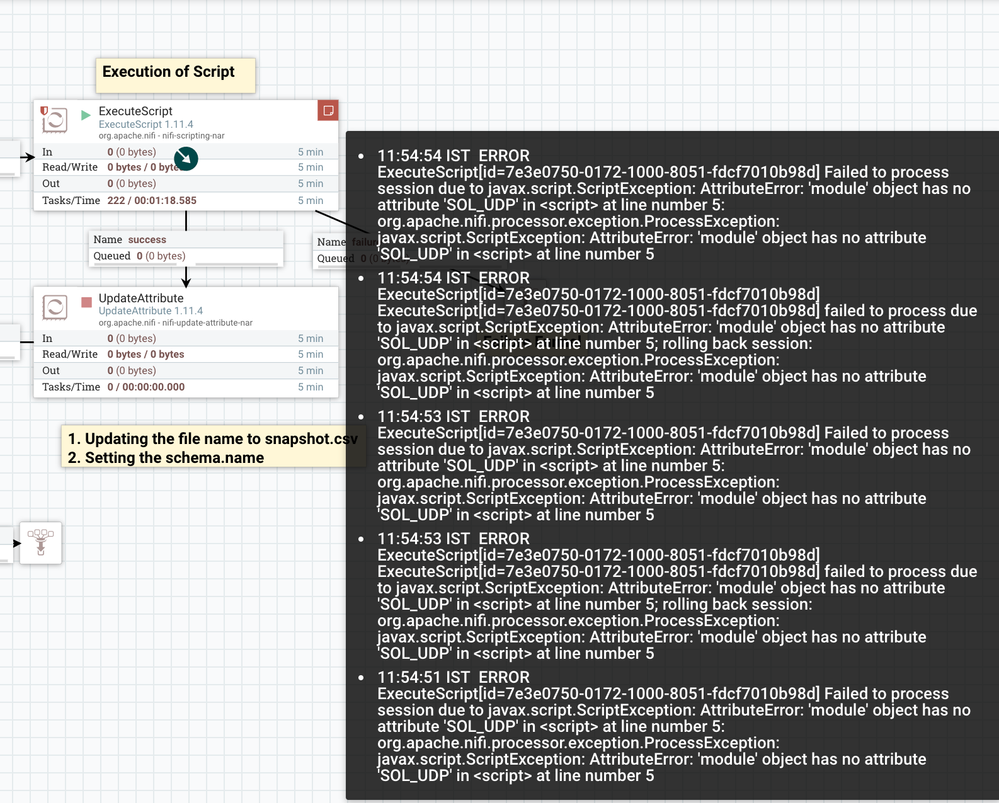This screenshot has width=999, height=803.
Task: Click the second 11:54:53 IST ERROR bulletin entry
Action: pyautogui.click(x=677, y=596)
